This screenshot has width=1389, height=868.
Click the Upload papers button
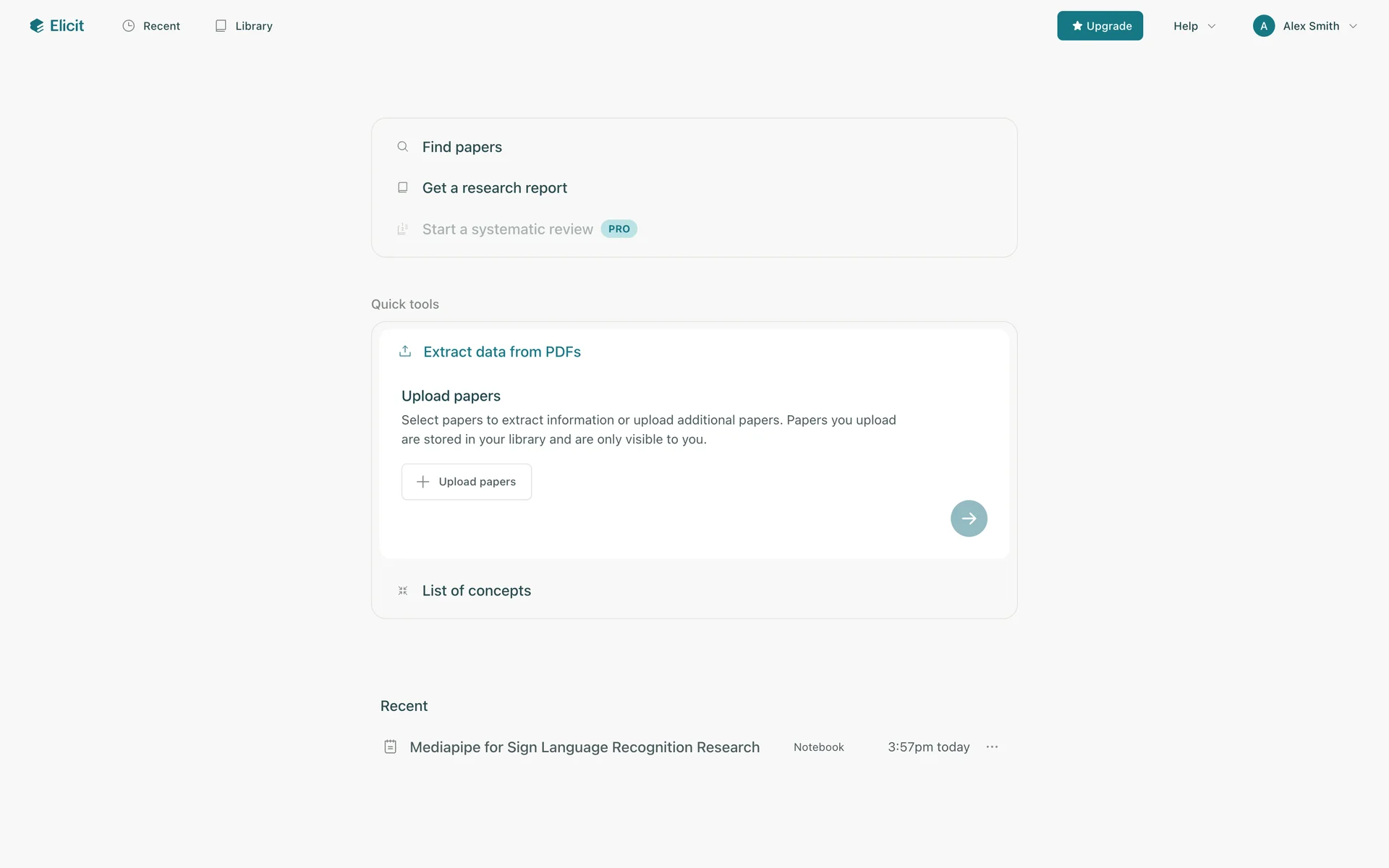(x=467, y=482)
